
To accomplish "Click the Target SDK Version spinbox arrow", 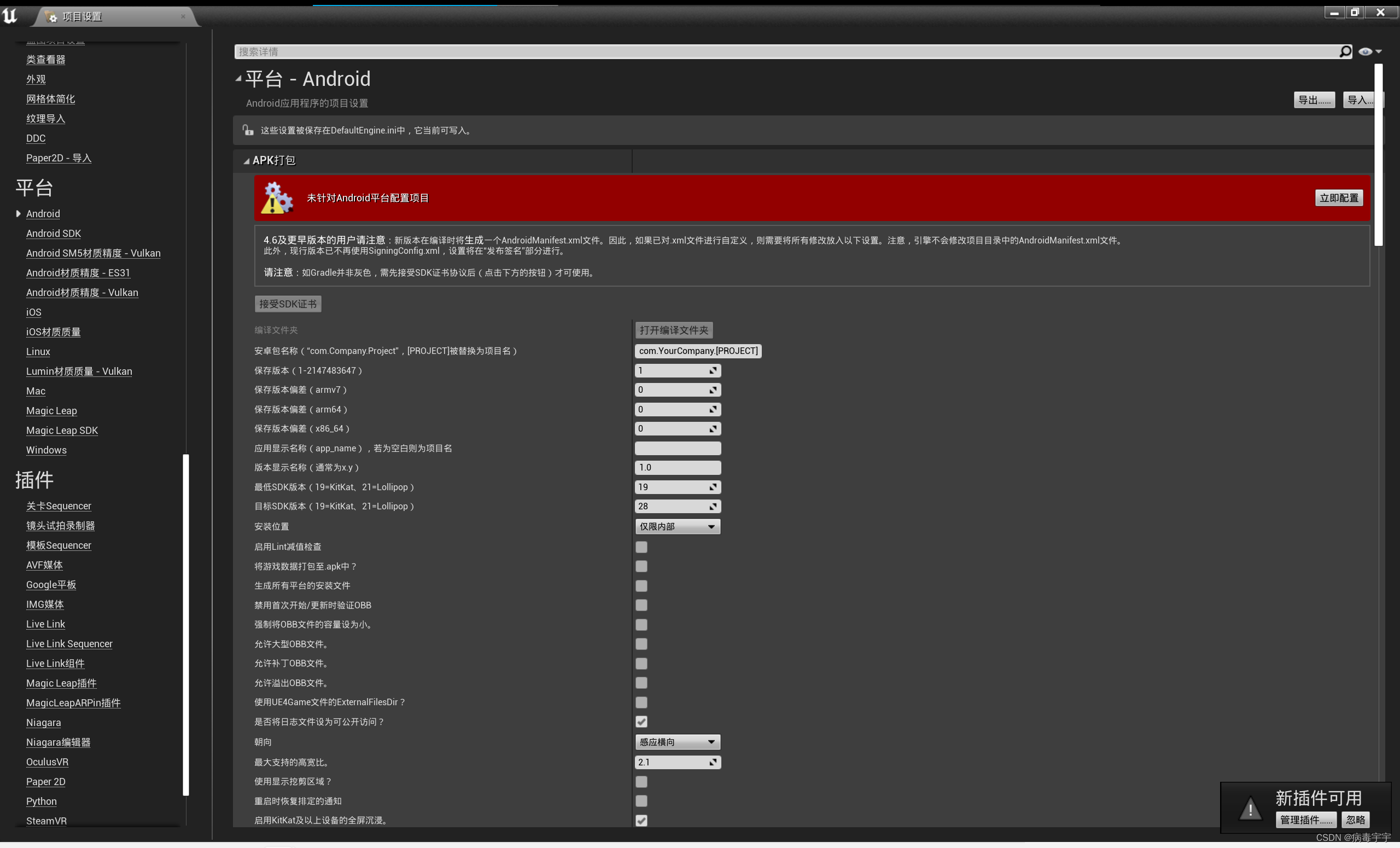I will (x=713, y=507).
